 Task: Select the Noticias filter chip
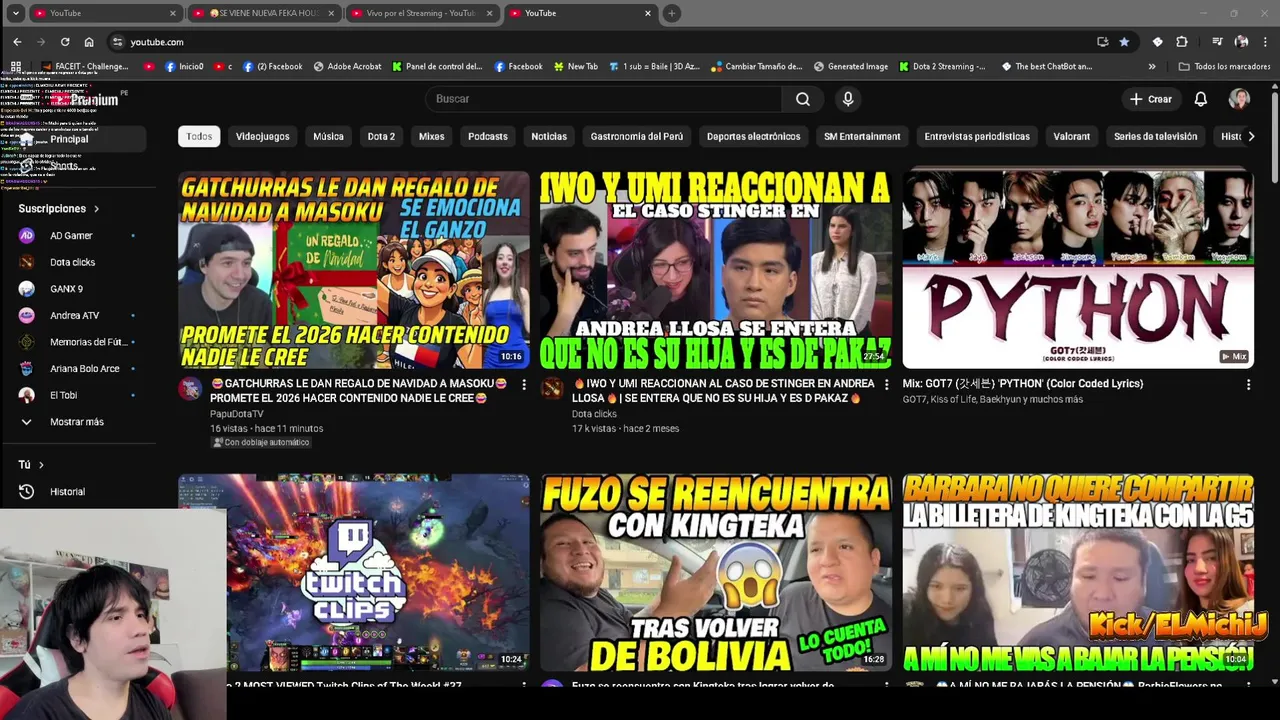[549, 136]
